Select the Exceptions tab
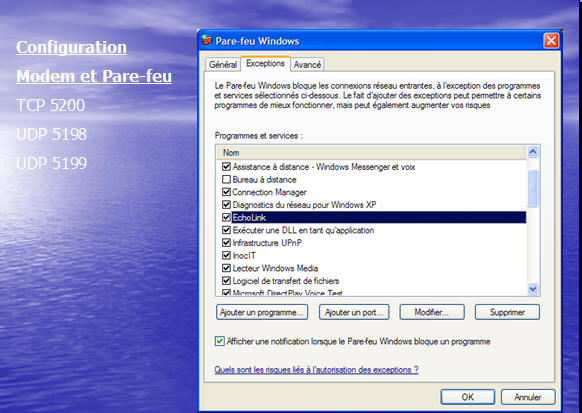 pos(265,63)
